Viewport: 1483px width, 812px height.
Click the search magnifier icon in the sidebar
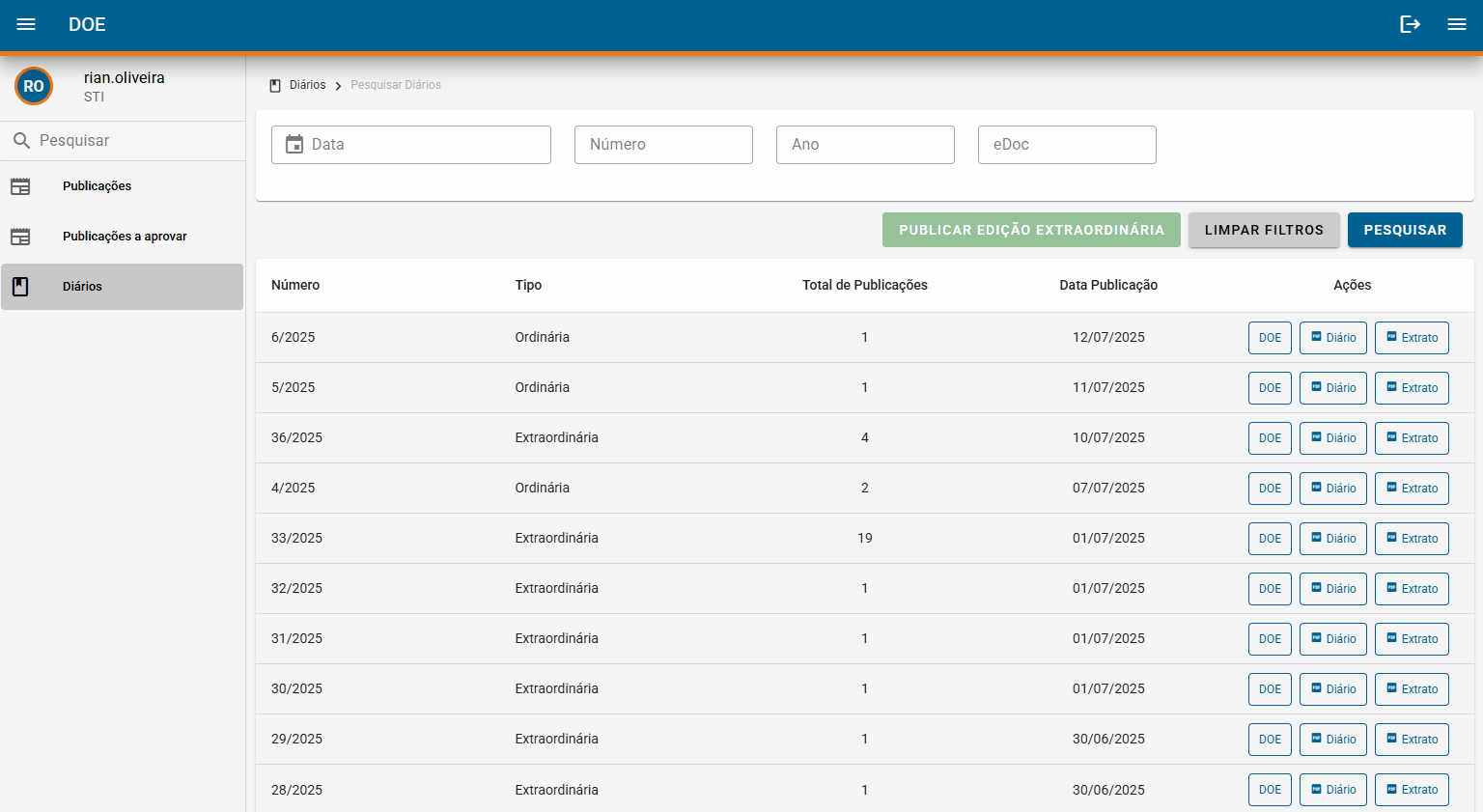coord(21,141)
